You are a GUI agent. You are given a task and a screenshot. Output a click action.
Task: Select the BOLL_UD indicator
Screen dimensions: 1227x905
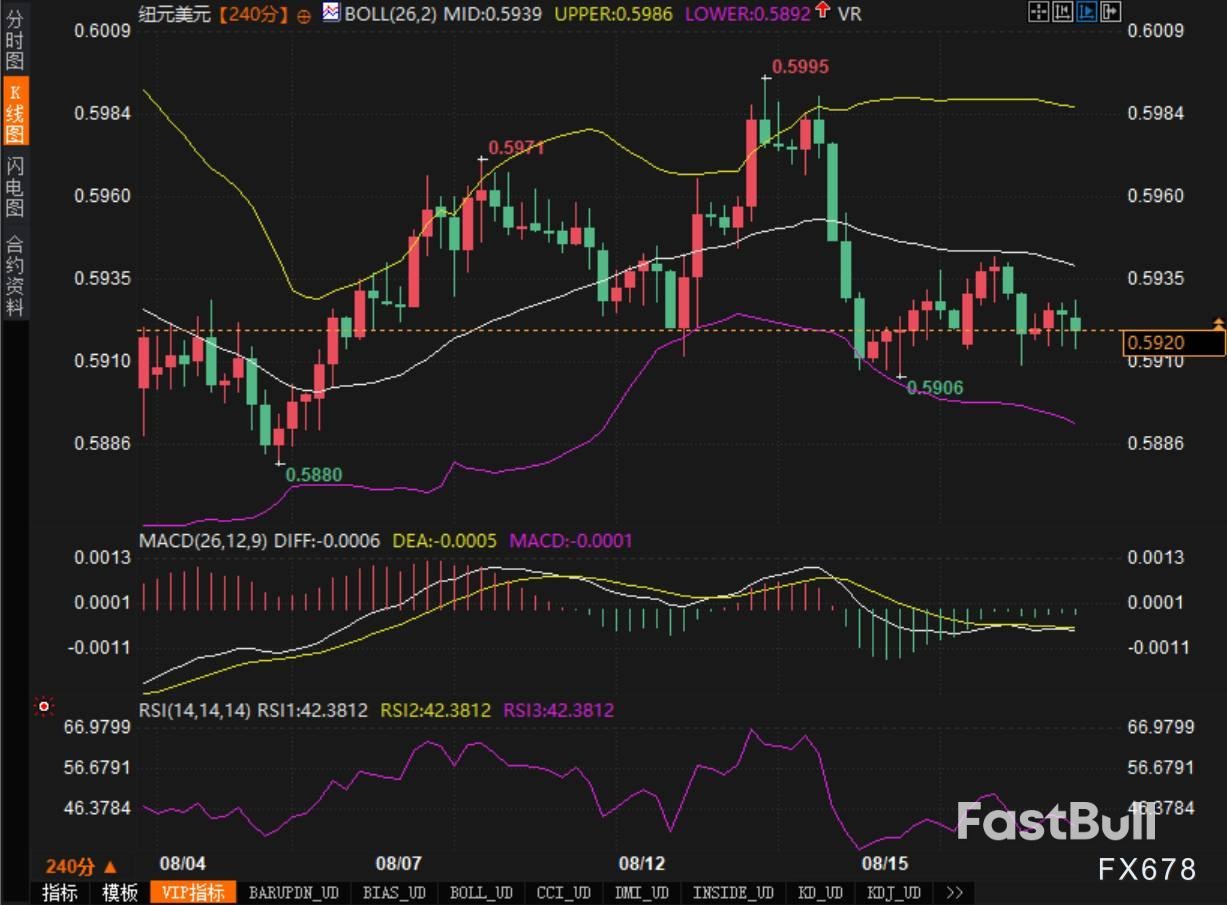481,892
